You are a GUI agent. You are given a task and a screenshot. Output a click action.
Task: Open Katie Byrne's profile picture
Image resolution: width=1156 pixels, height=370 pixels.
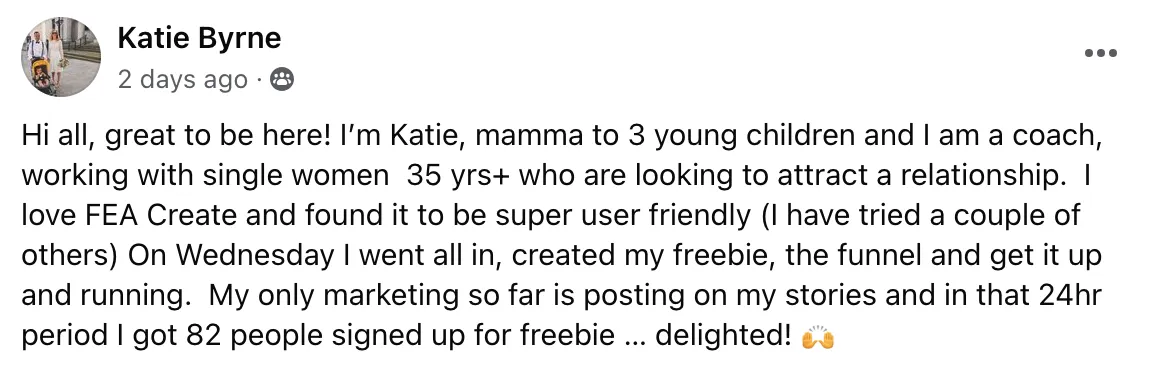(60, 57)
